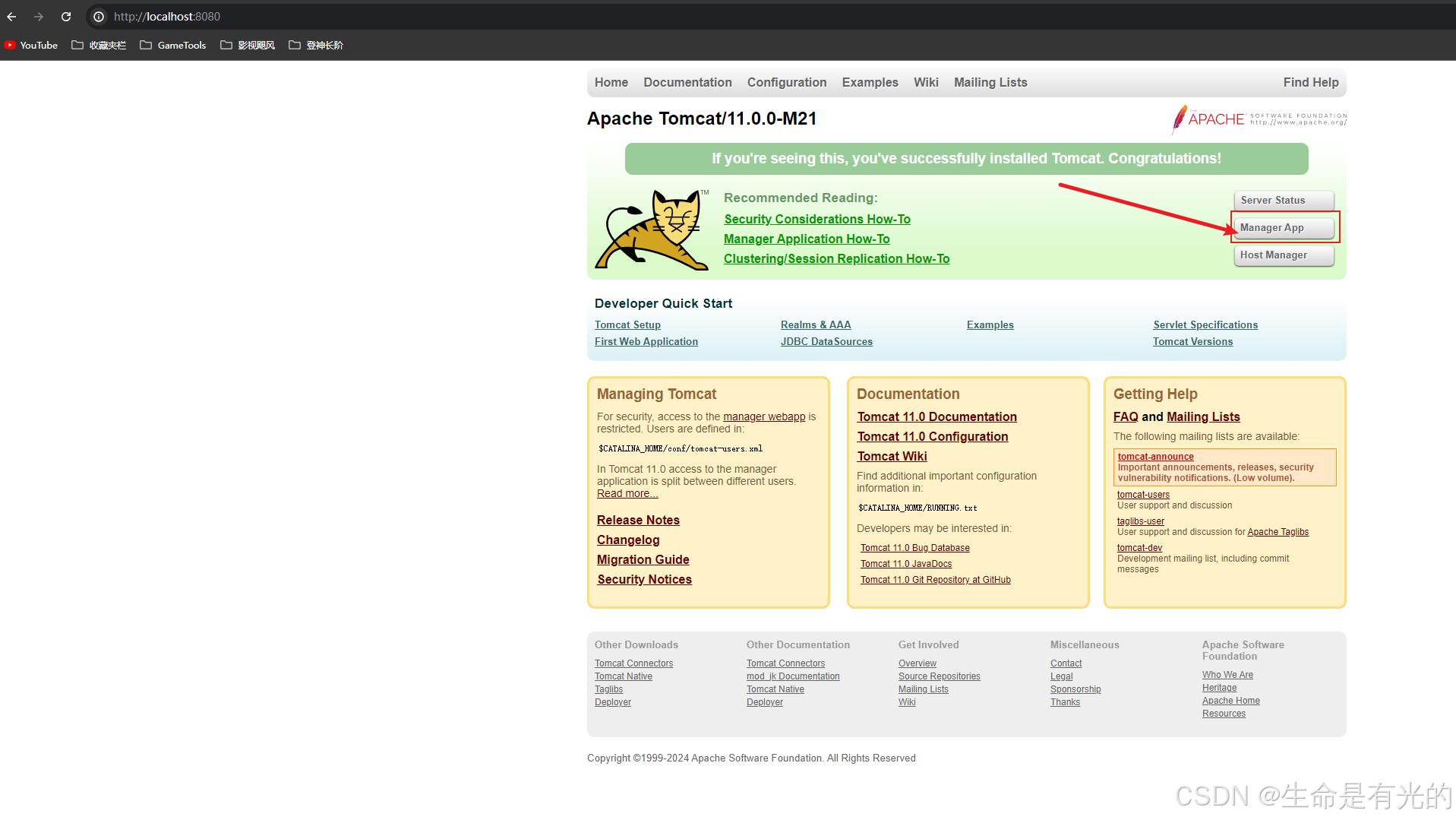This screenshot has width=1456, height=820.
Task: Open Tomcat 11.0 Bug Database link
Action: [915, 548]
